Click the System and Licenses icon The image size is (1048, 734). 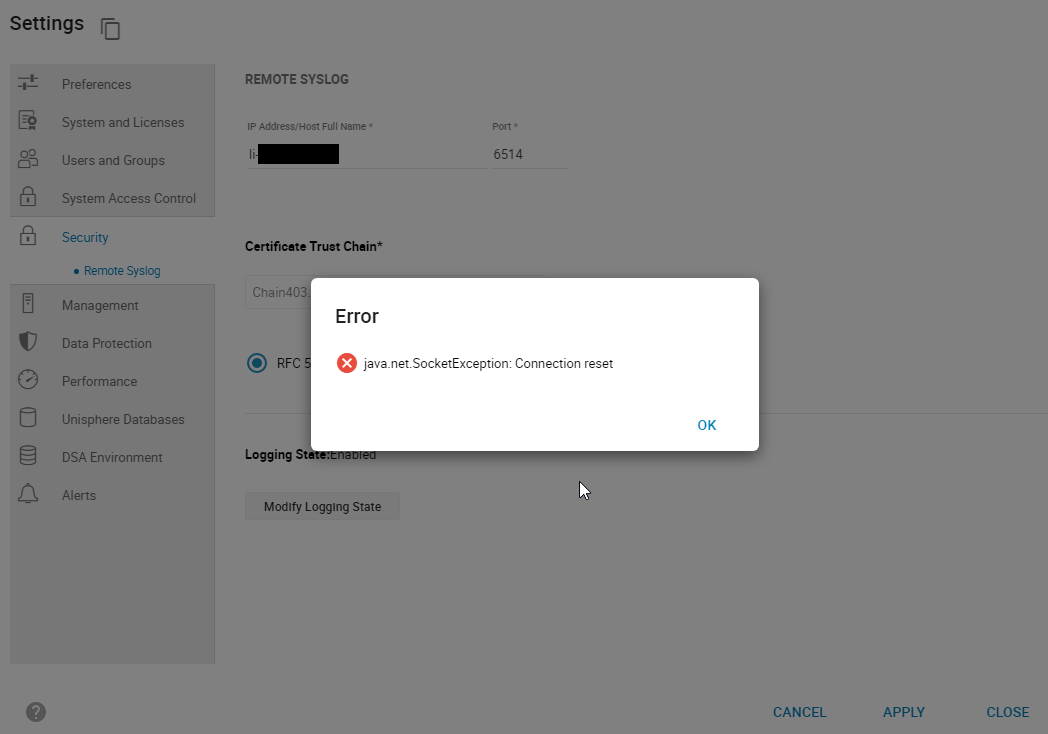click(28, 121)
